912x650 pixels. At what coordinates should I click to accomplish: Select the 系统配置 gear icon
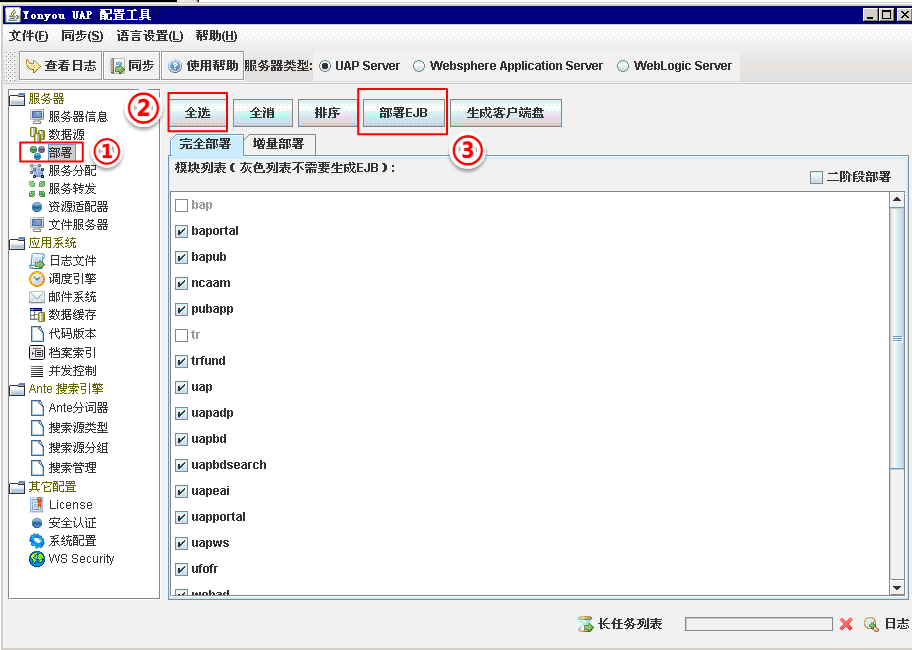(37, 541)
